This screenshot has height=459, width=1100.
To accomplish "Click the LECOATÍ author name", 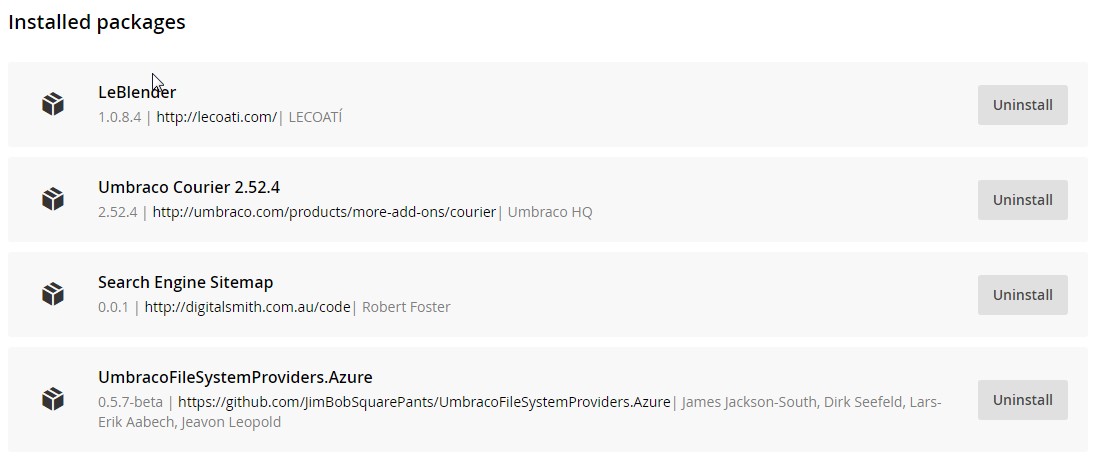I will pyautogui.click(x=315, y=117).
